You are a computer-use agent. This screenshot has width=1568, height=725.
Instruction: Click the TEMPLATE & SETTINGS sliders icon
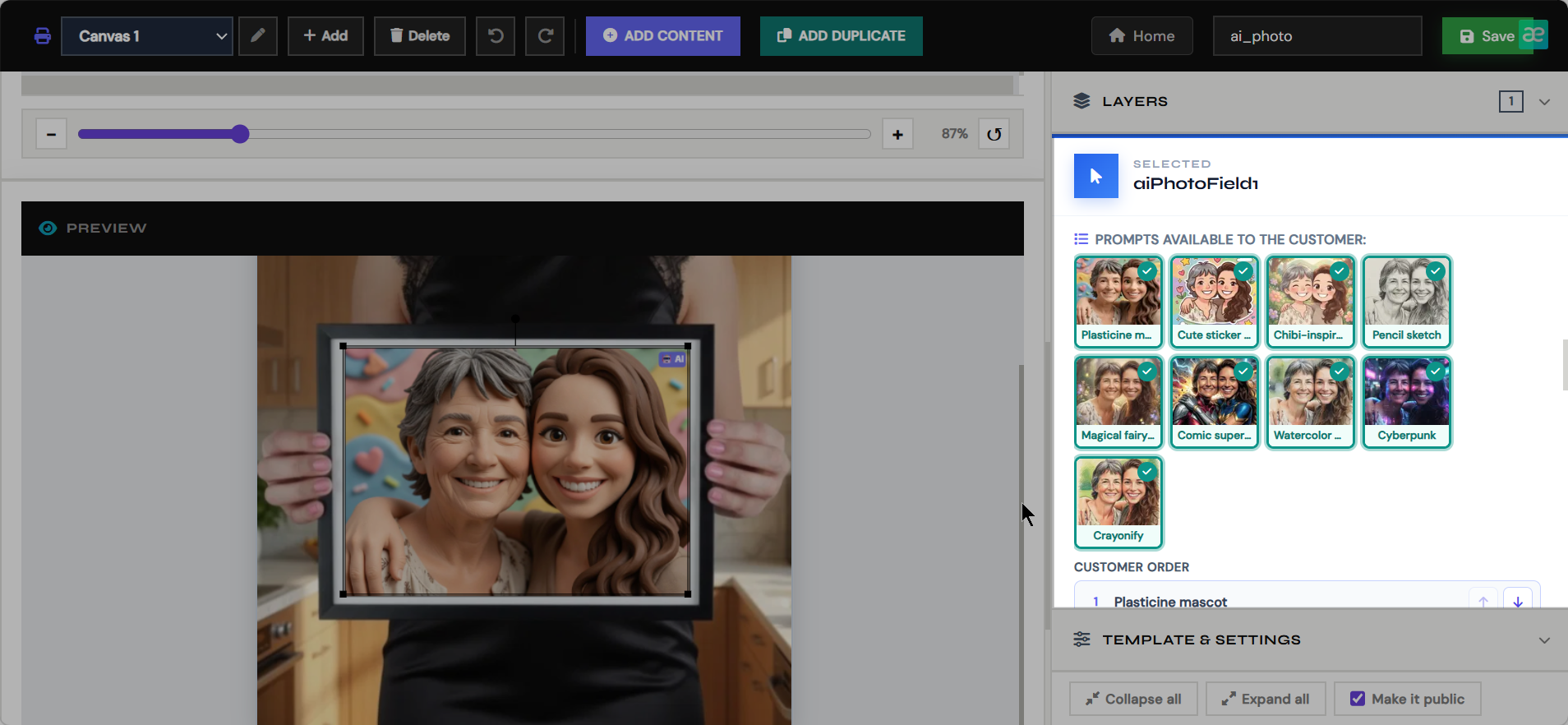pyautogui.click(x=1081, y=640)
